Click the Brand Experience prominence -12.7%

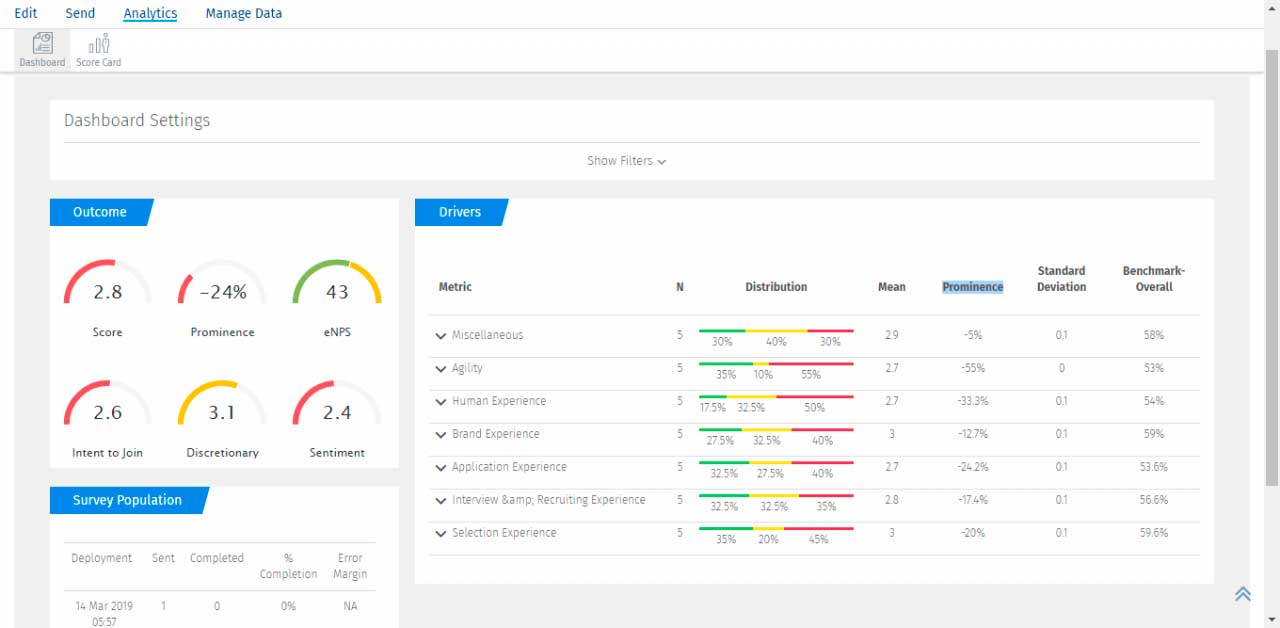pyautogui.click(x=973, y=434)
